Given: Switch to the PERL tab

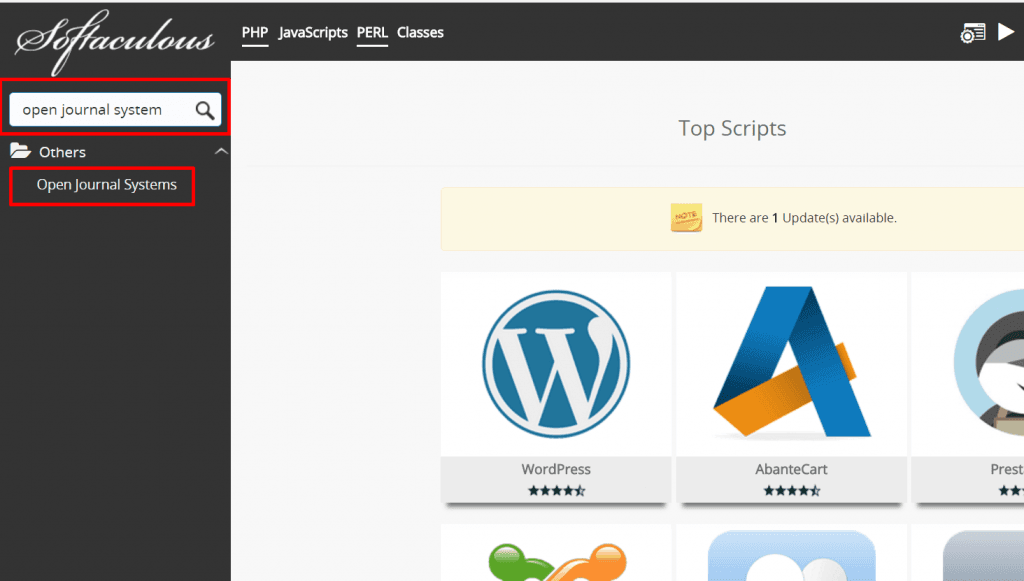Looking at the screenshot, I should (x=372, y=33).
